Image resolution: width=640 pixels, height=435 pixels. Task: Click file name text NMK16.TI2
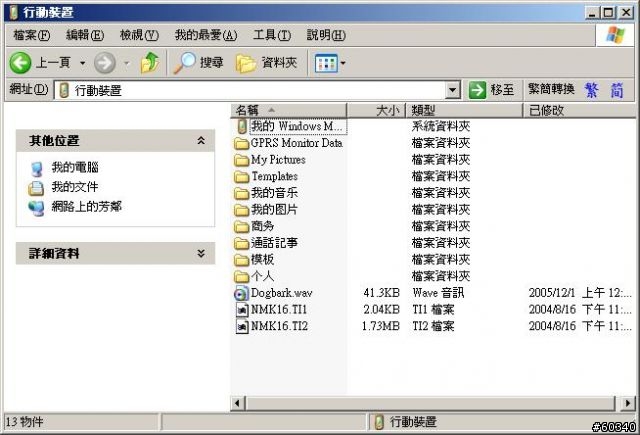point(279,326)
